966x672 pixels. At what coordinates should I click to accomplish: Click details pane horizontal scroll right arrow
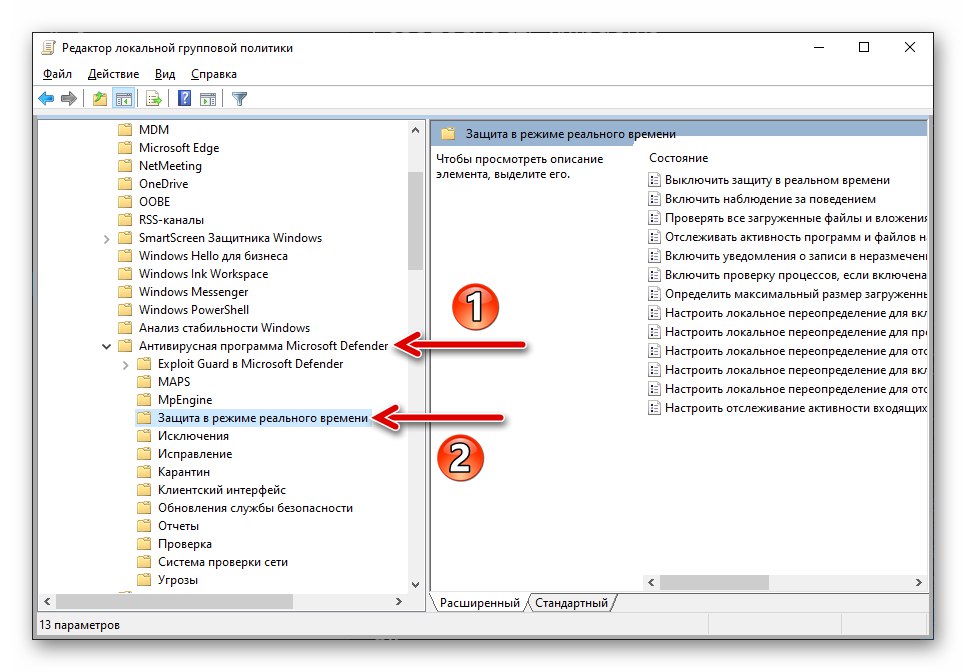pyautogui.click(x=919, y=582)
